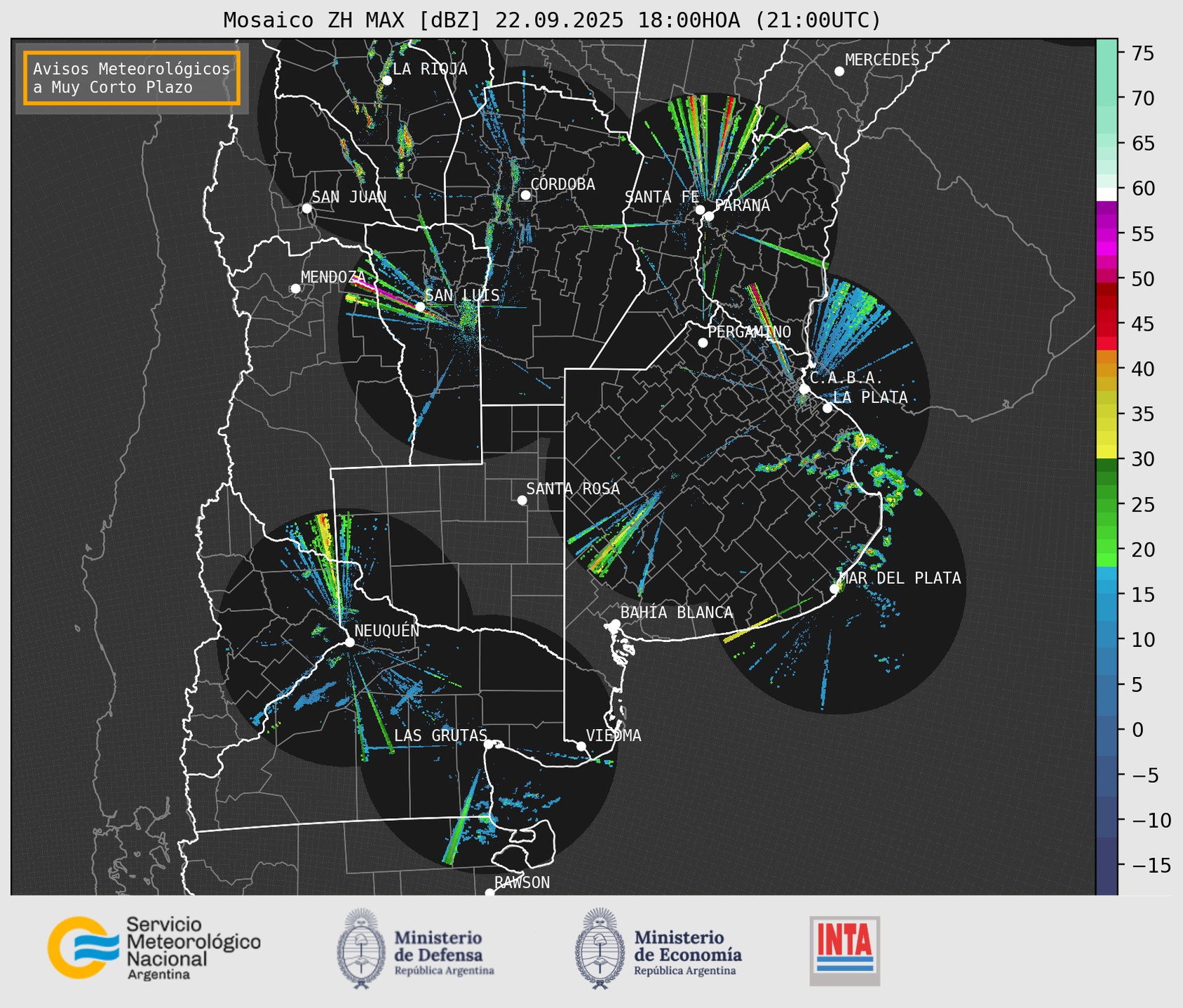Click the red INTA logo
1183x1008 pixels.
844,951
